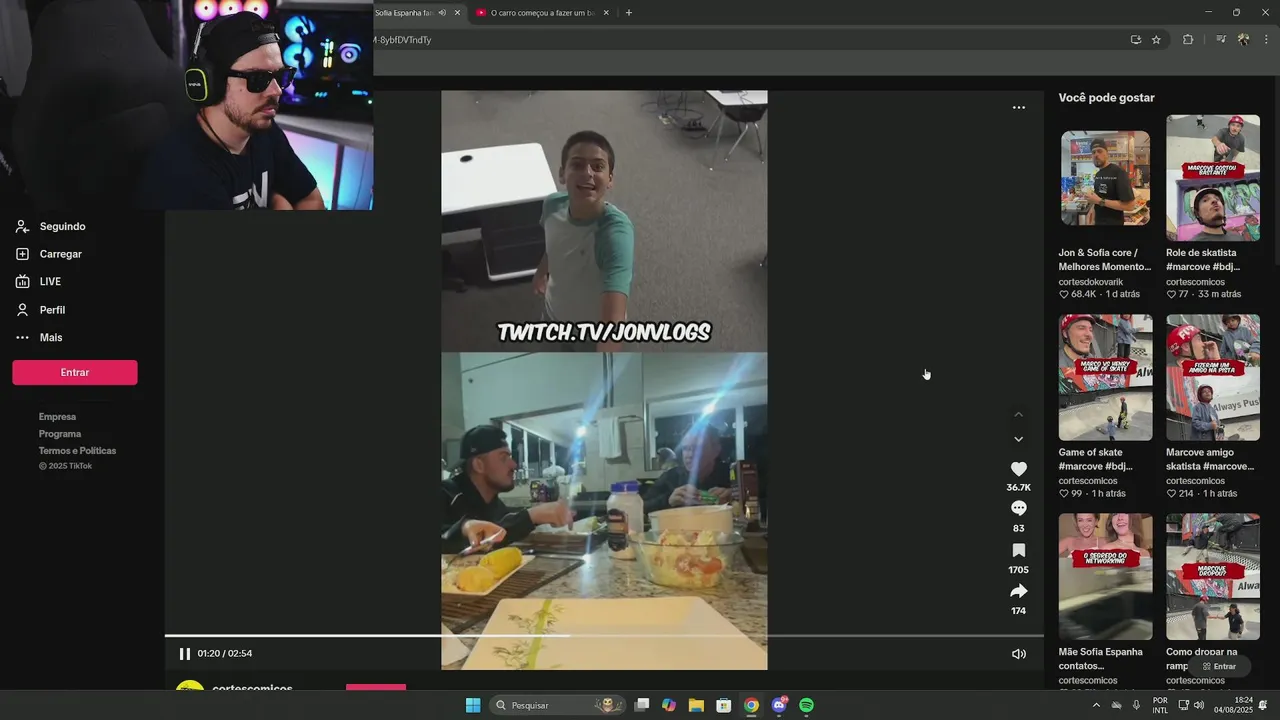Open cortesdokovarik channel name
Viewport: 1280px width, 720px height.
pyautogui.click(x=1091, y=282)
